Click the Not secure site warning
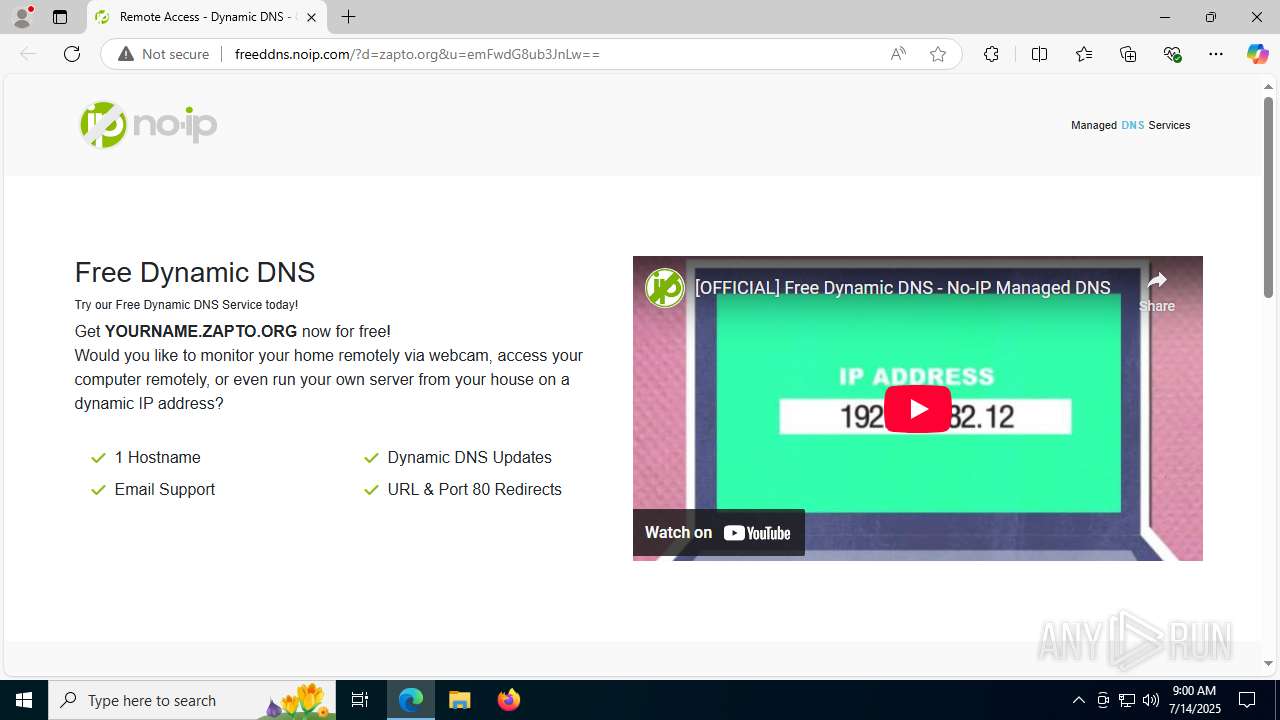1280x720 pixels. click(x=164, y=54)
